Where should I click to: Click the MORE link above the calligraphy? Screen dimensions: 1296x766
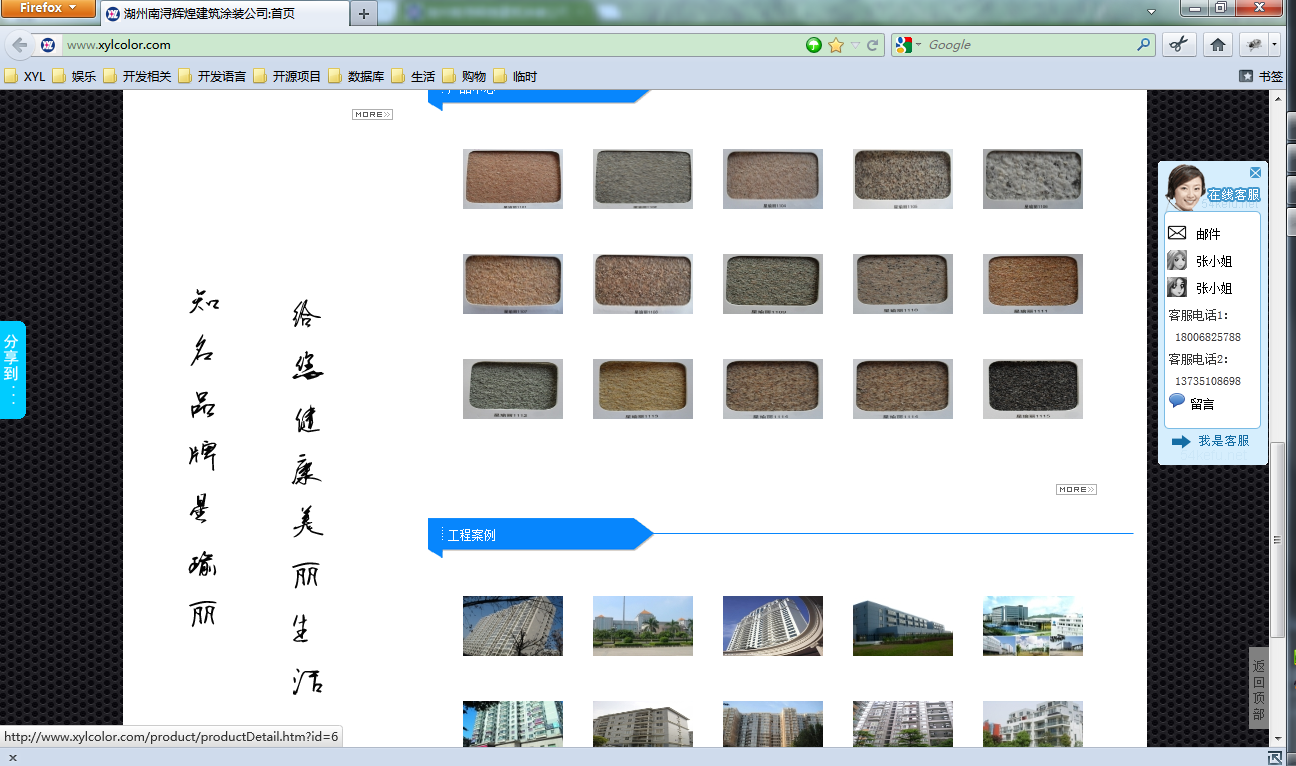tap(372, 115)
